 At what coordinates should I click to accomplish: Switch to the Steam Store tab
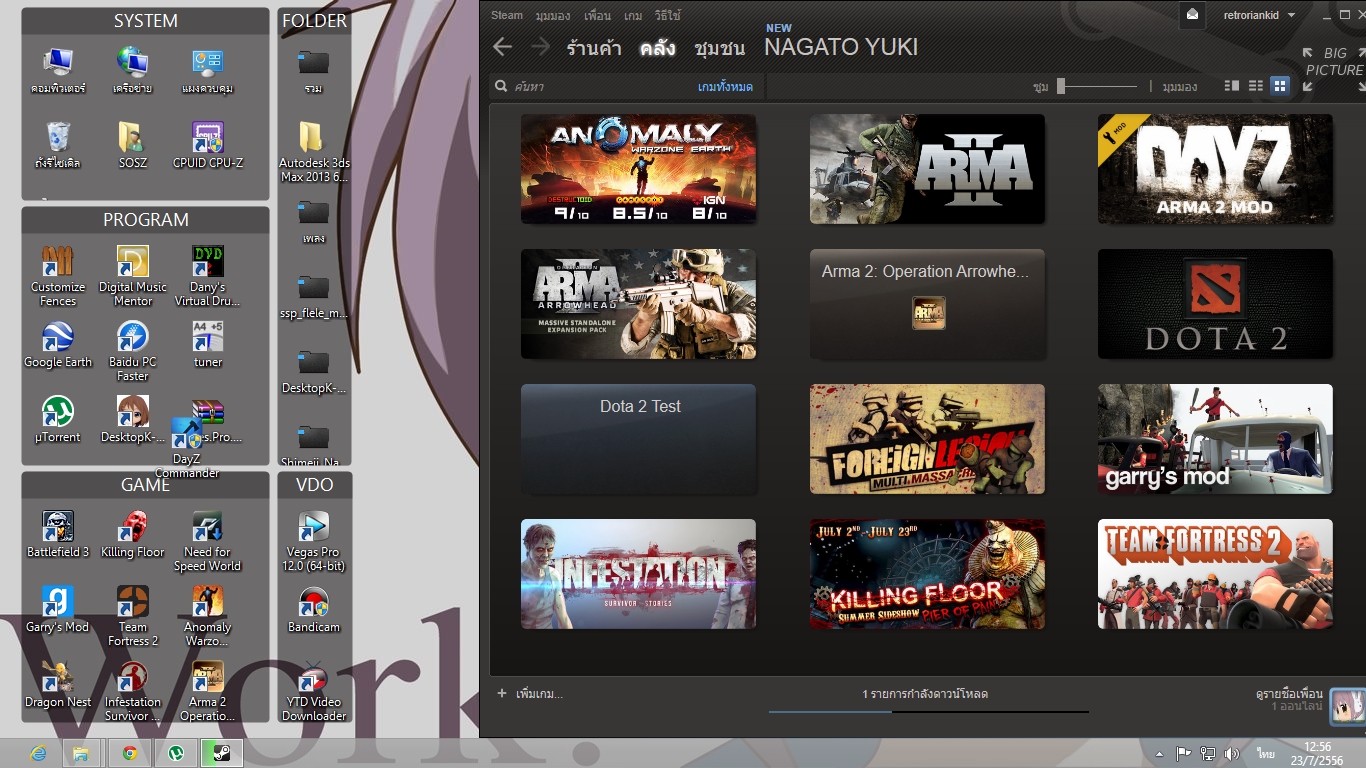pos(594,47)
